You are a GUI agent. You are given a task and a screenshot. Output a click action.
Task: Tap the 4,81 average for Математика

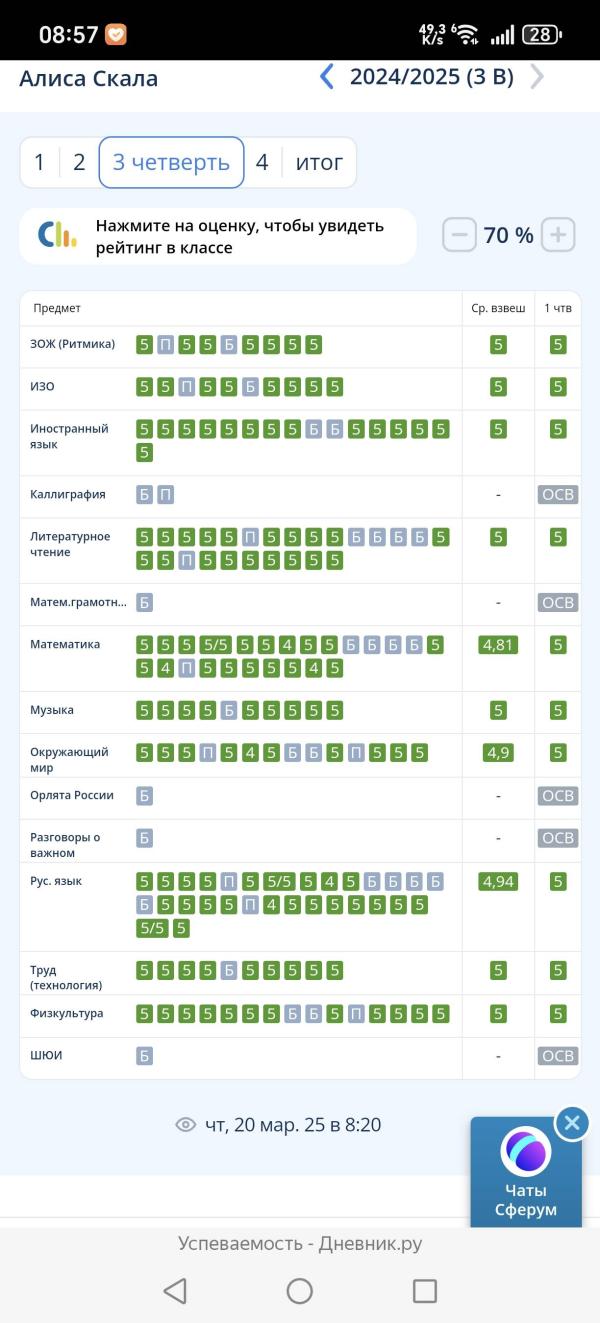[498, 645]
